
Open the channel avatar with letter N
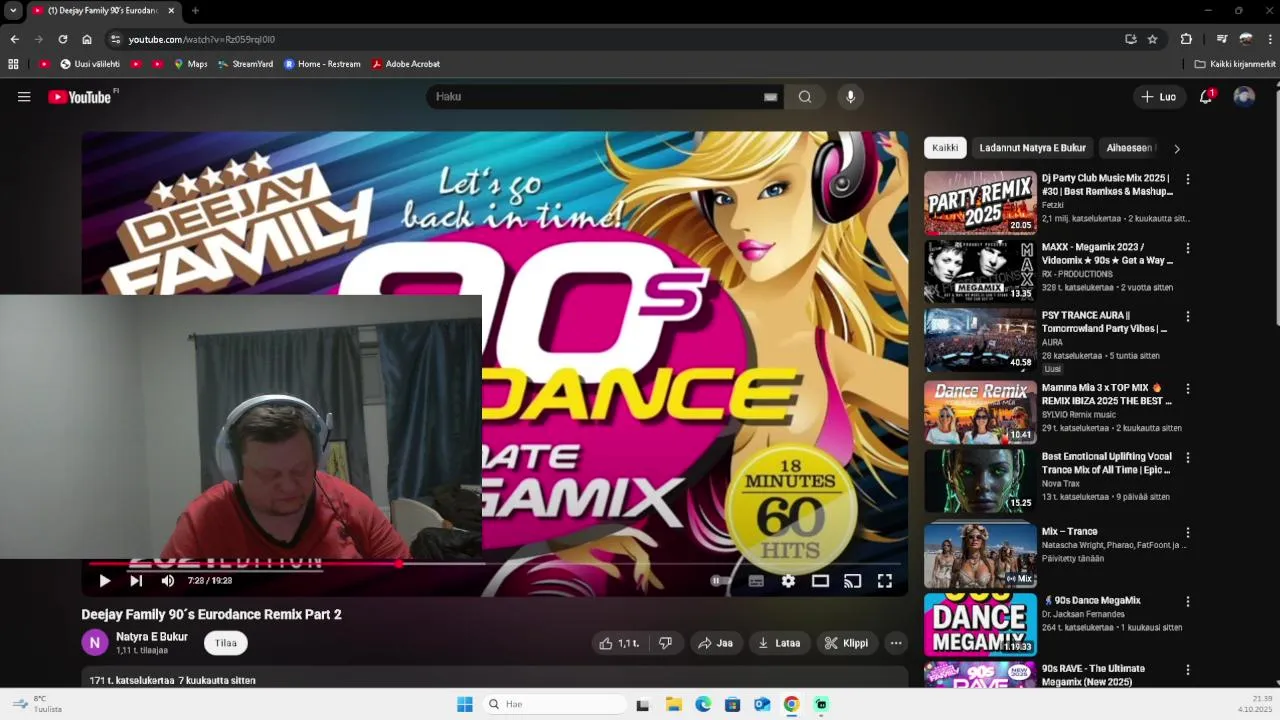coord(95,643)
